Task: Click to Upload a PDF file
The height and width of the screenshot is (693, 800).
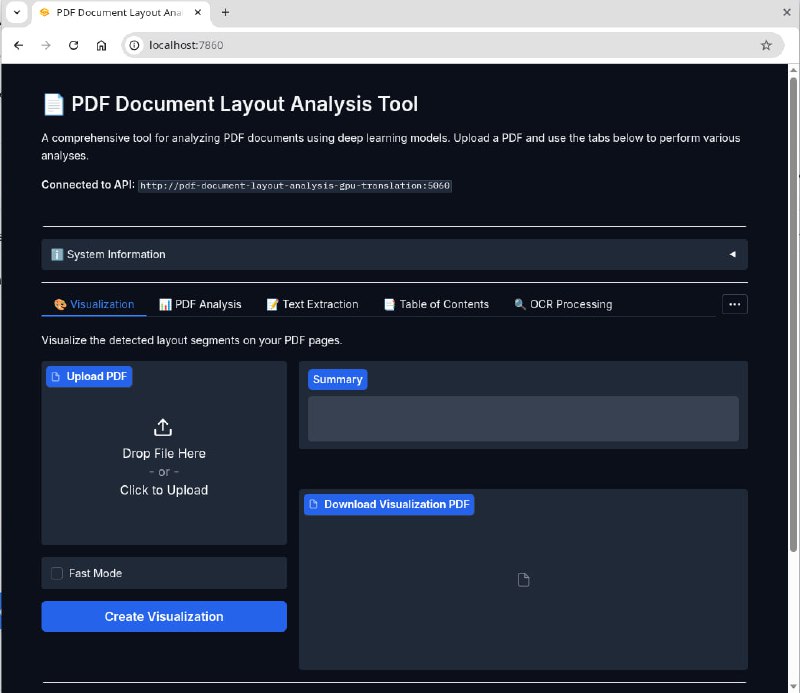Action: [x=164, y=490]
